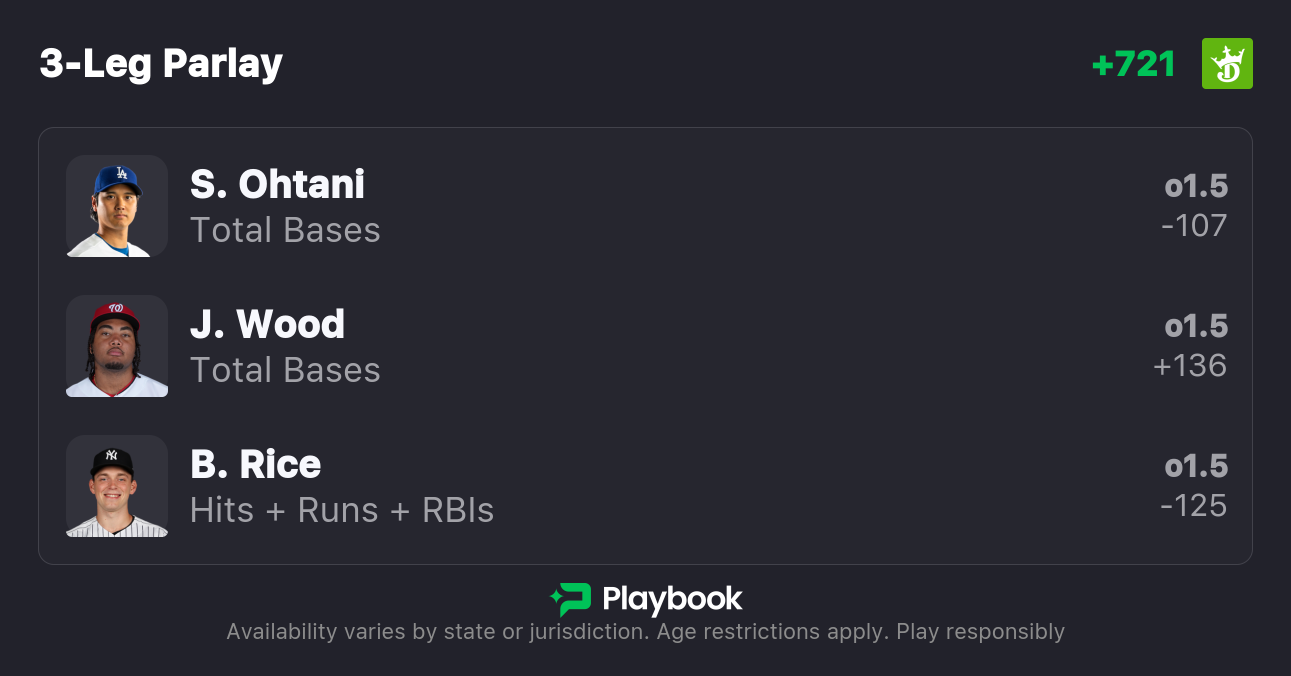Click the -125 odds for Rice

[1194, 506]
